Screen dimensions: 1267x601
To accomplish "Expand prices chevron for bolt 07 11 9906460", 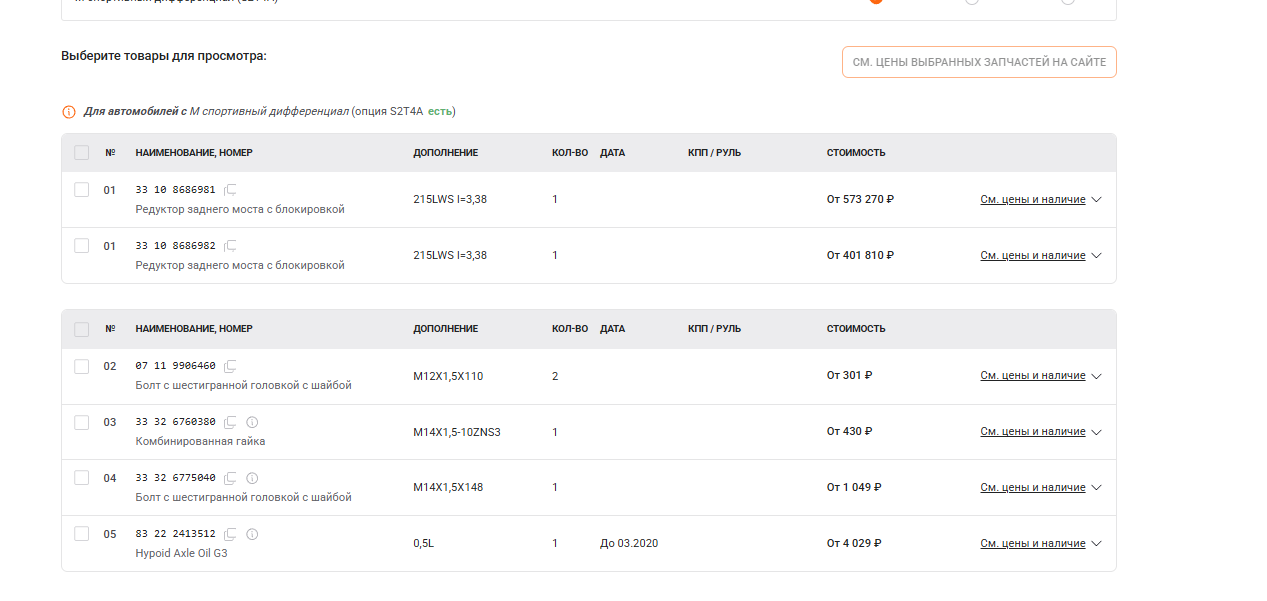I will (1097, 377).
